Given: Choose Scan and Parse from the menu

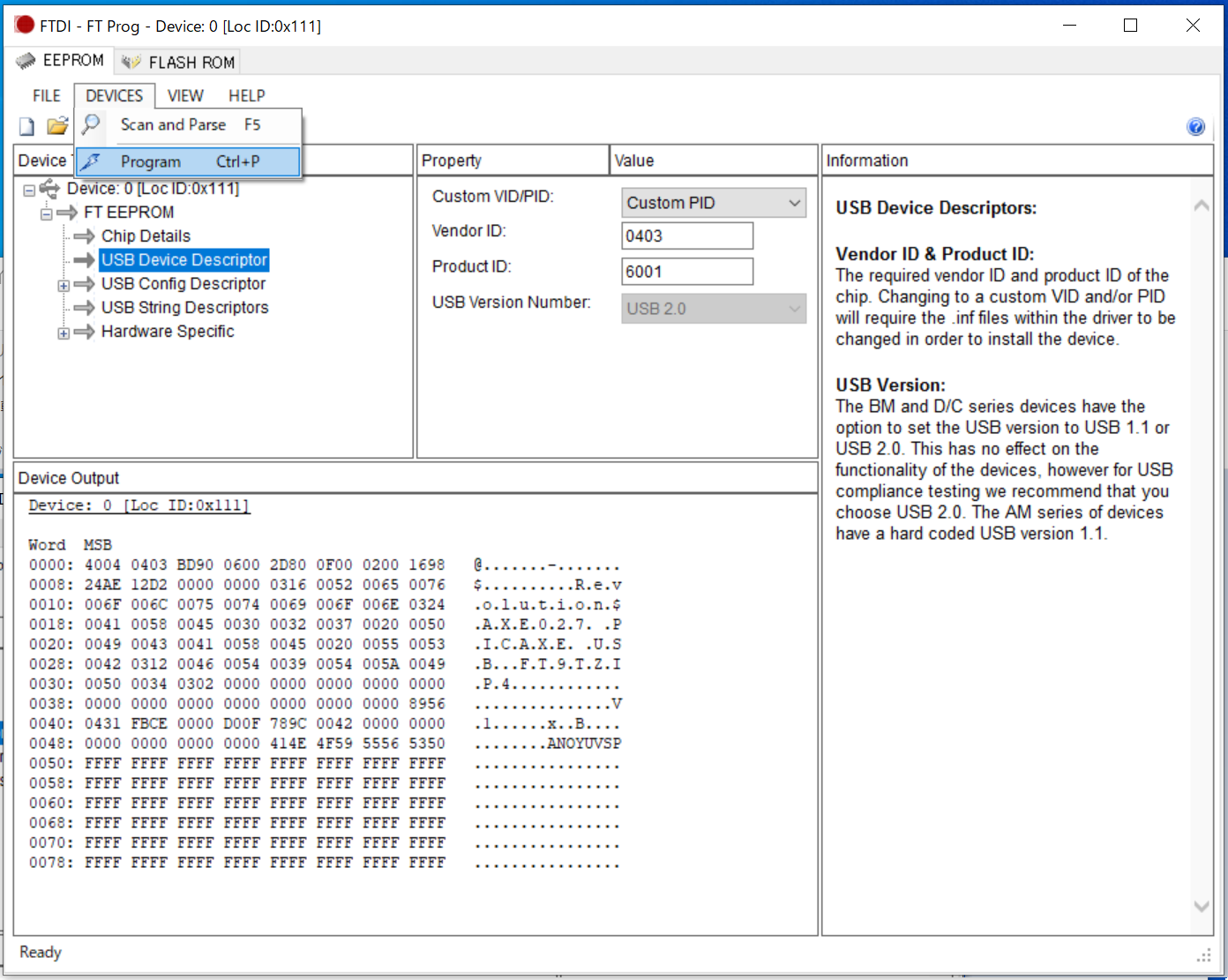Looking at the screenshot, I should coord(188,125).
